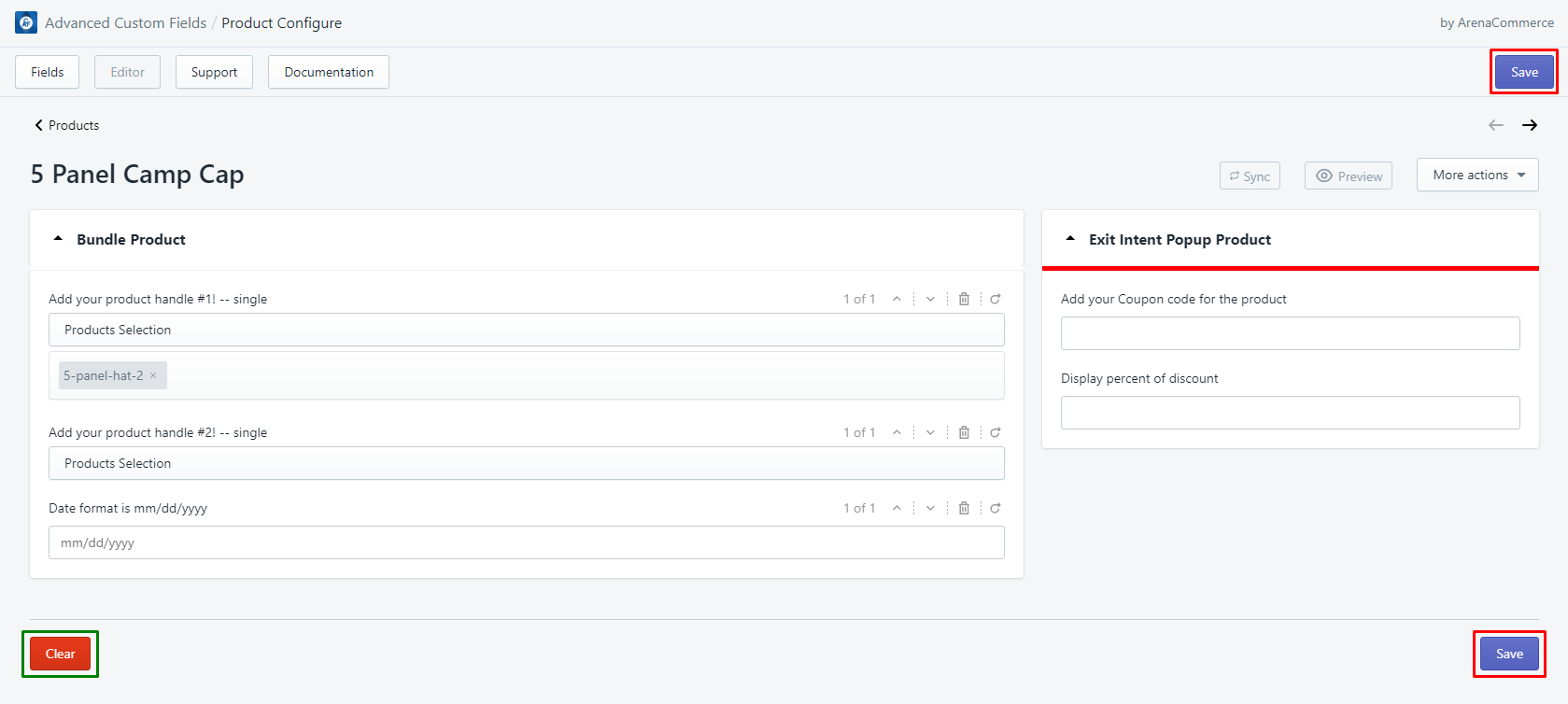Screen dimensions: 1568x704
Task: Preview the 5 Panel Camp Cap product
Action: tap(1349, 176)
